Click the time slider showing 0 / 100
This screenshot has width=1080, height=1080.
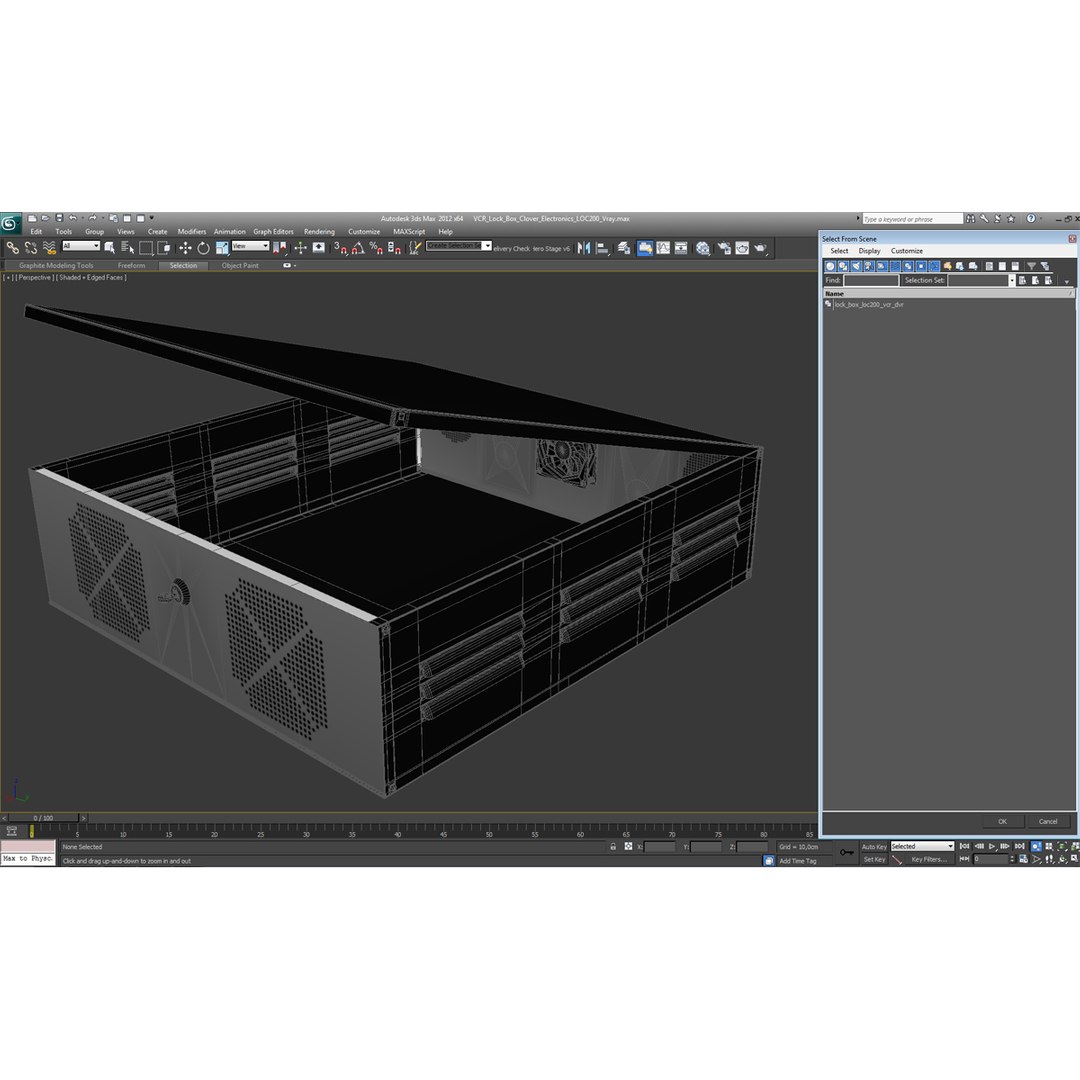click(x=43, y=818)
